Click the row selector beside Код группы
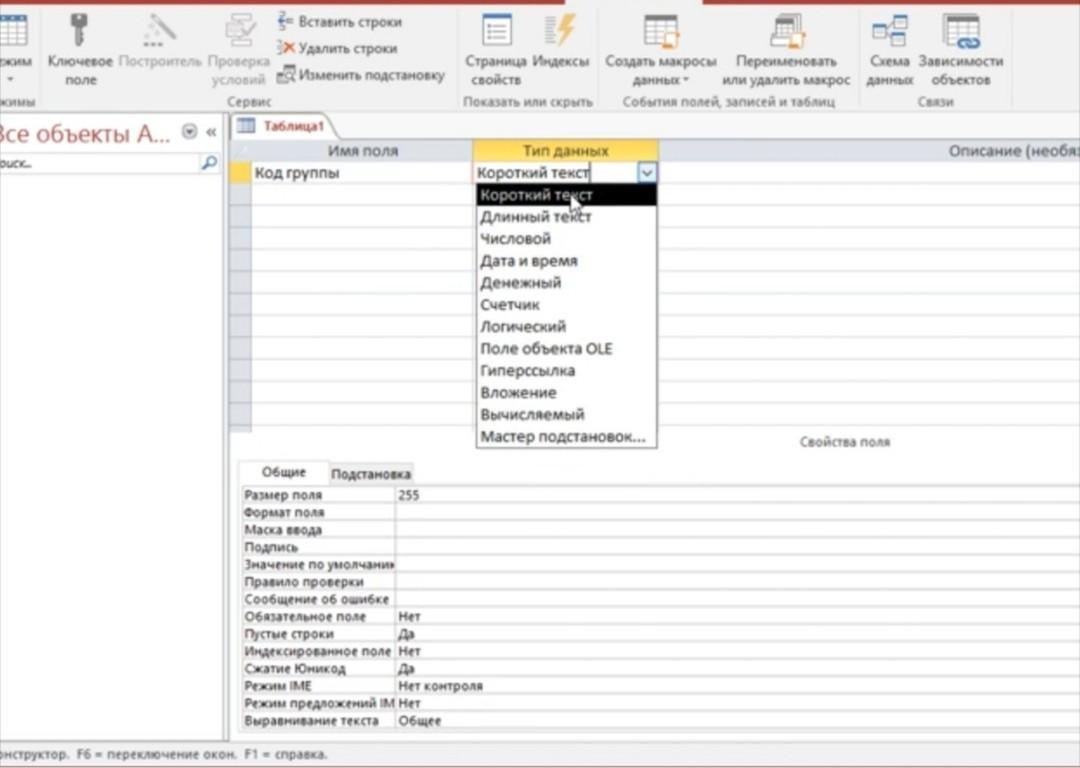The image size is (1080, 768). [x=240, y=173]
